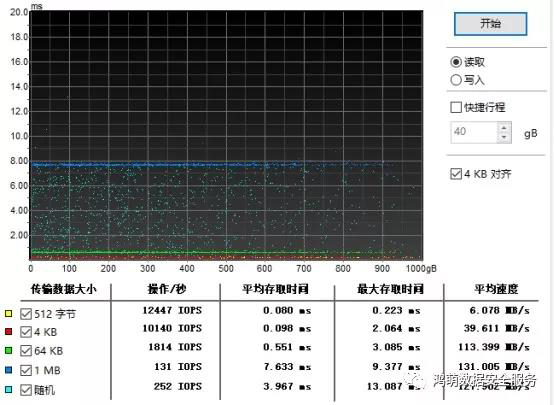The width and height of the screenshot is (554, 405).
Task: Click the 平均存取时间 column header
Action: coord(275,289)
